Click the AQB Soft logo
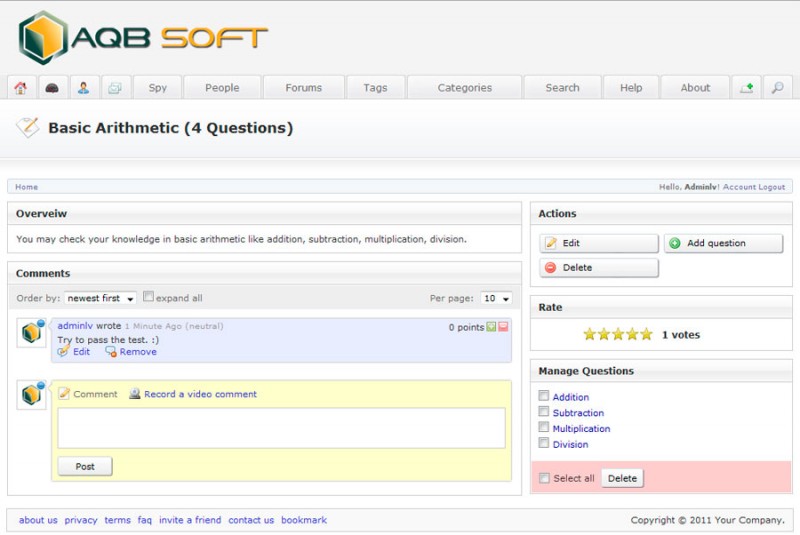Image resolution: width=800 pixels, height=535 pixels. 143,38
